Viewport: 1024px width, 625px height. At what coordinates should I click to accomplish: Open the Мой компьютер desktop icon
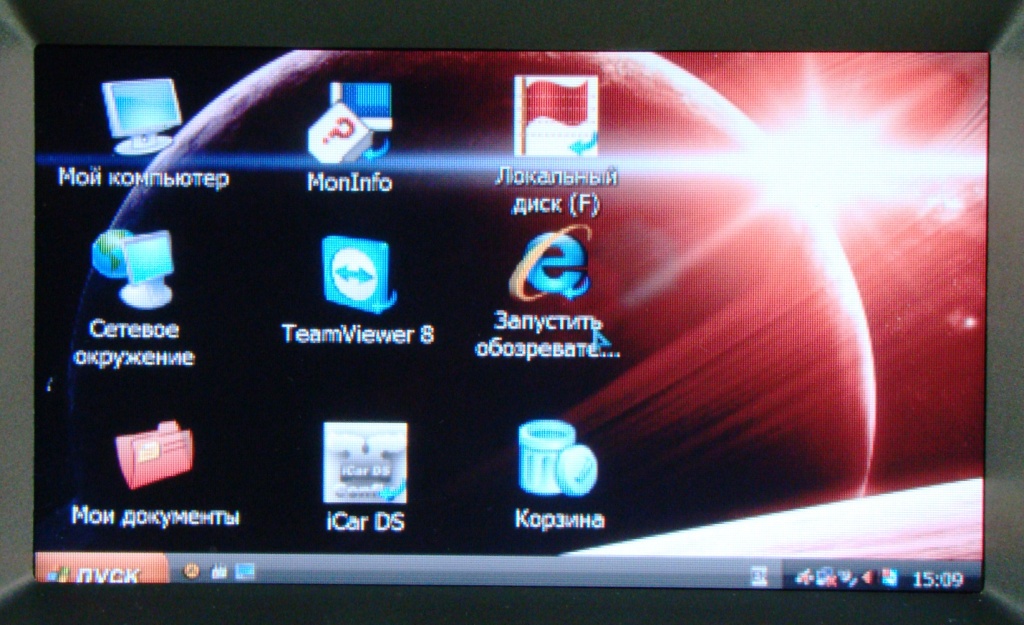[x=141, y=117]
